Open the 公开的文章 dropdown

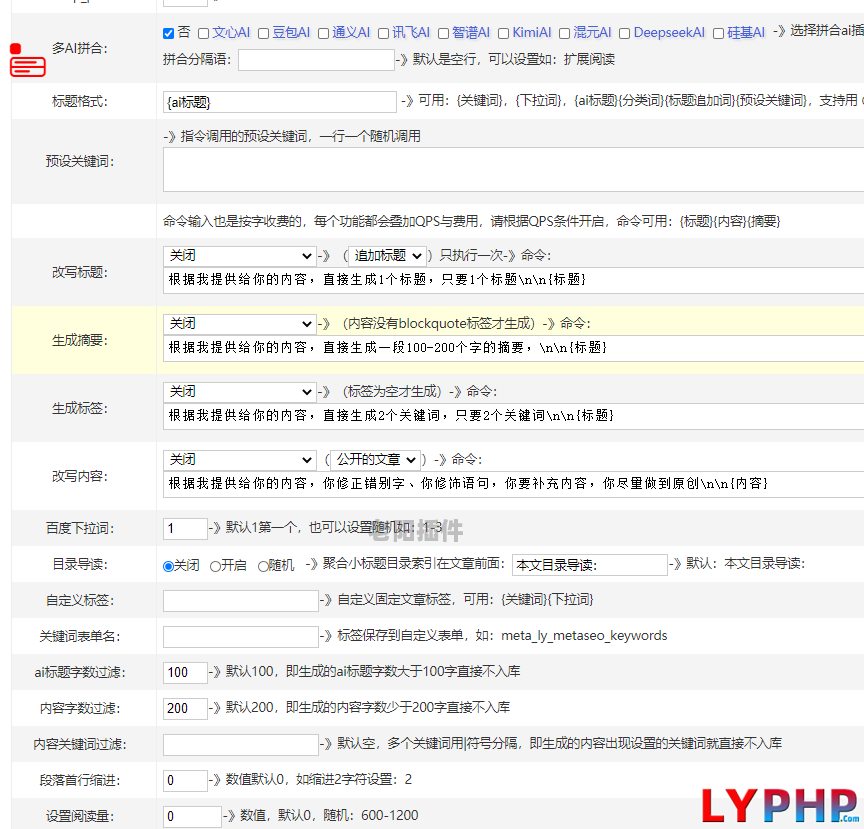click(375, 460)
